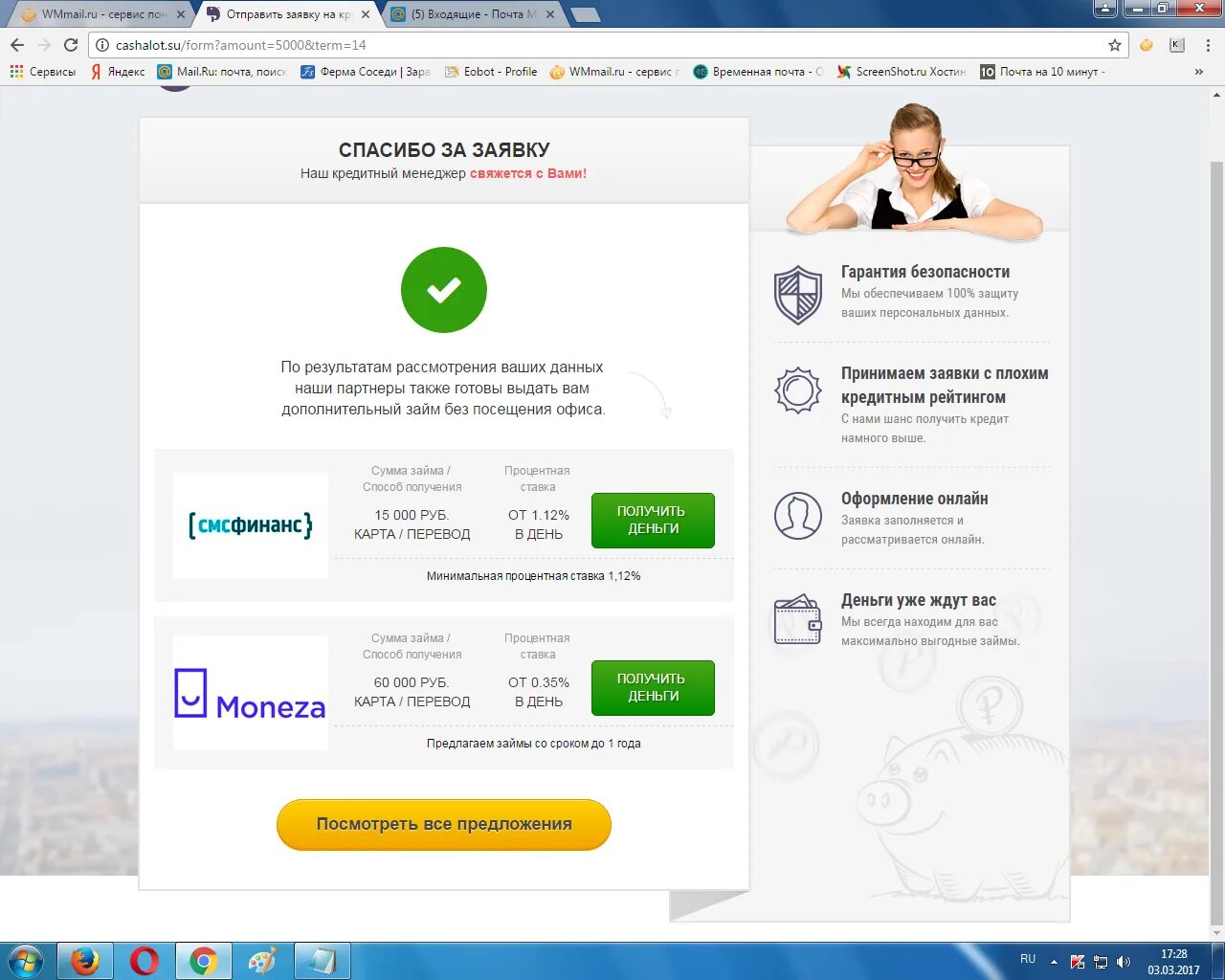This screenshot has width=1225, height=980.
Task: Click the address bar URL field
Action: point(609,45)
